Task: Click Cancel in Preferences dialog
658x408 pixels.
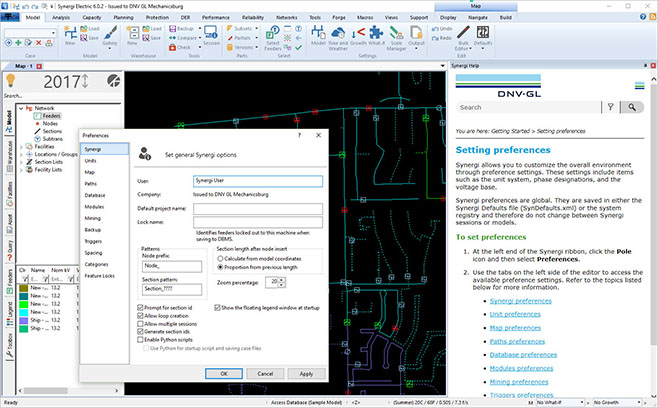Action: (265, 374)
